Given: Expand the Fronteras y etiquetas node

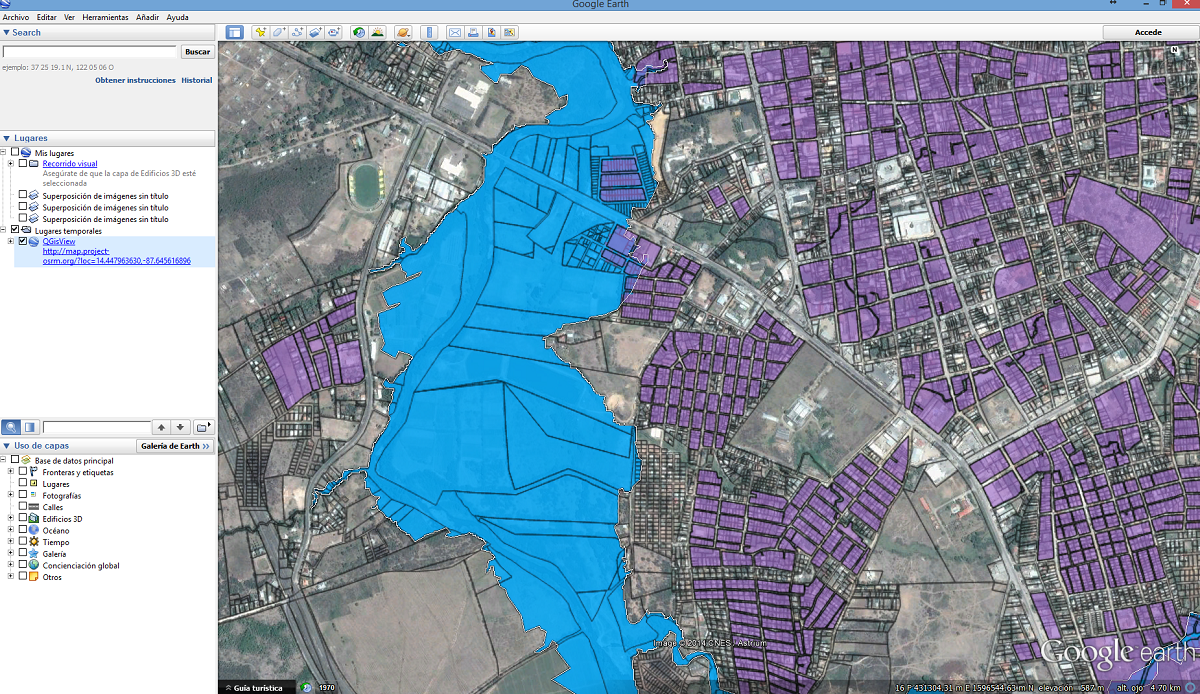Looking at the screenshot, I should (x=11, y=472).
